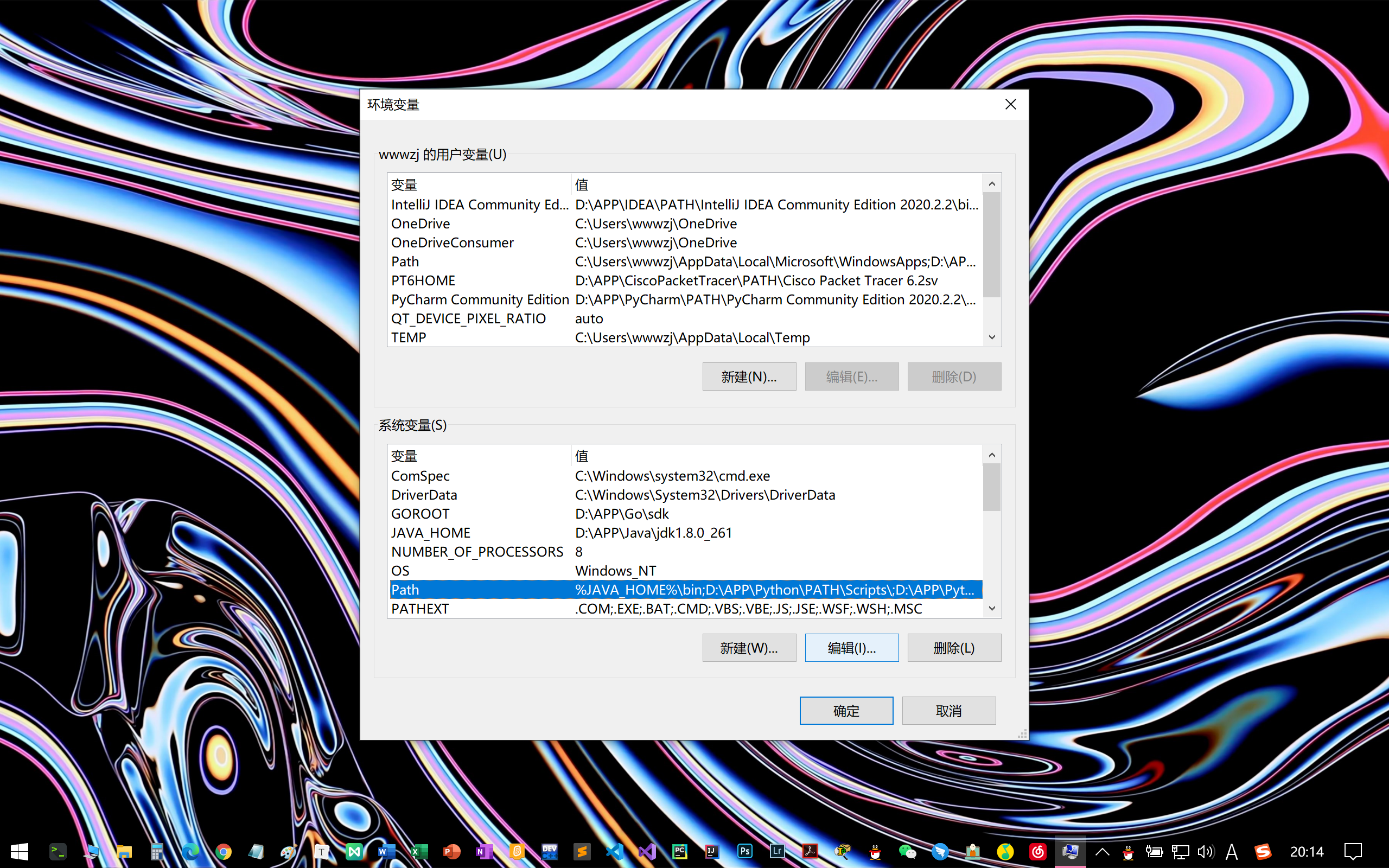Open the Windows Start menu

(19, 851)
